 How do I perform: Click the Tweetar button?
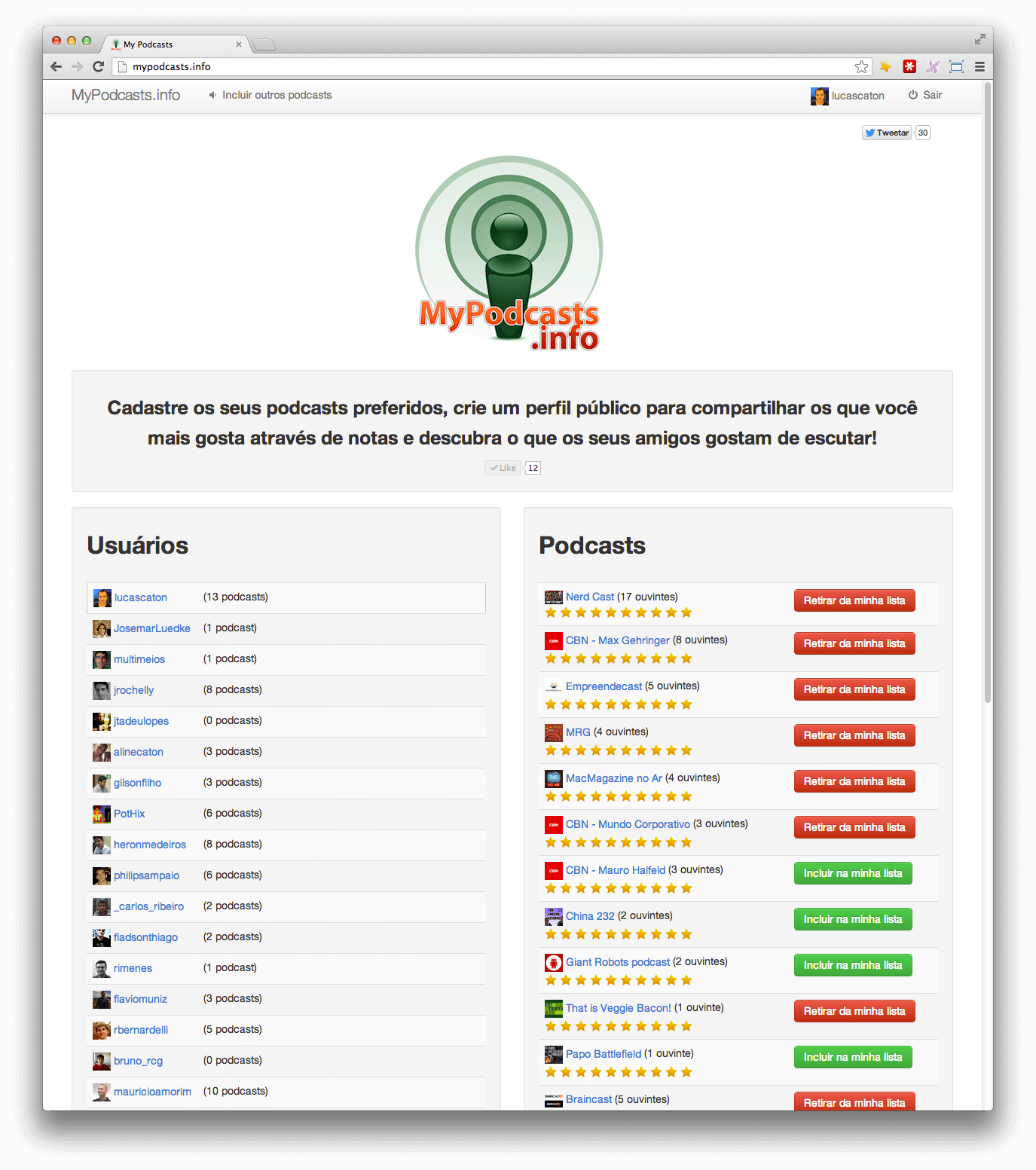[887, 133]
